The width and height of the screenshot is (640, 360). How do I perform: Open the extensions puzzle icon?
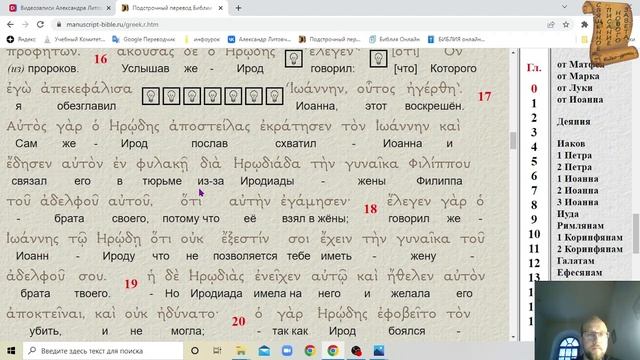pyautogui.click(x=584, y=24)
